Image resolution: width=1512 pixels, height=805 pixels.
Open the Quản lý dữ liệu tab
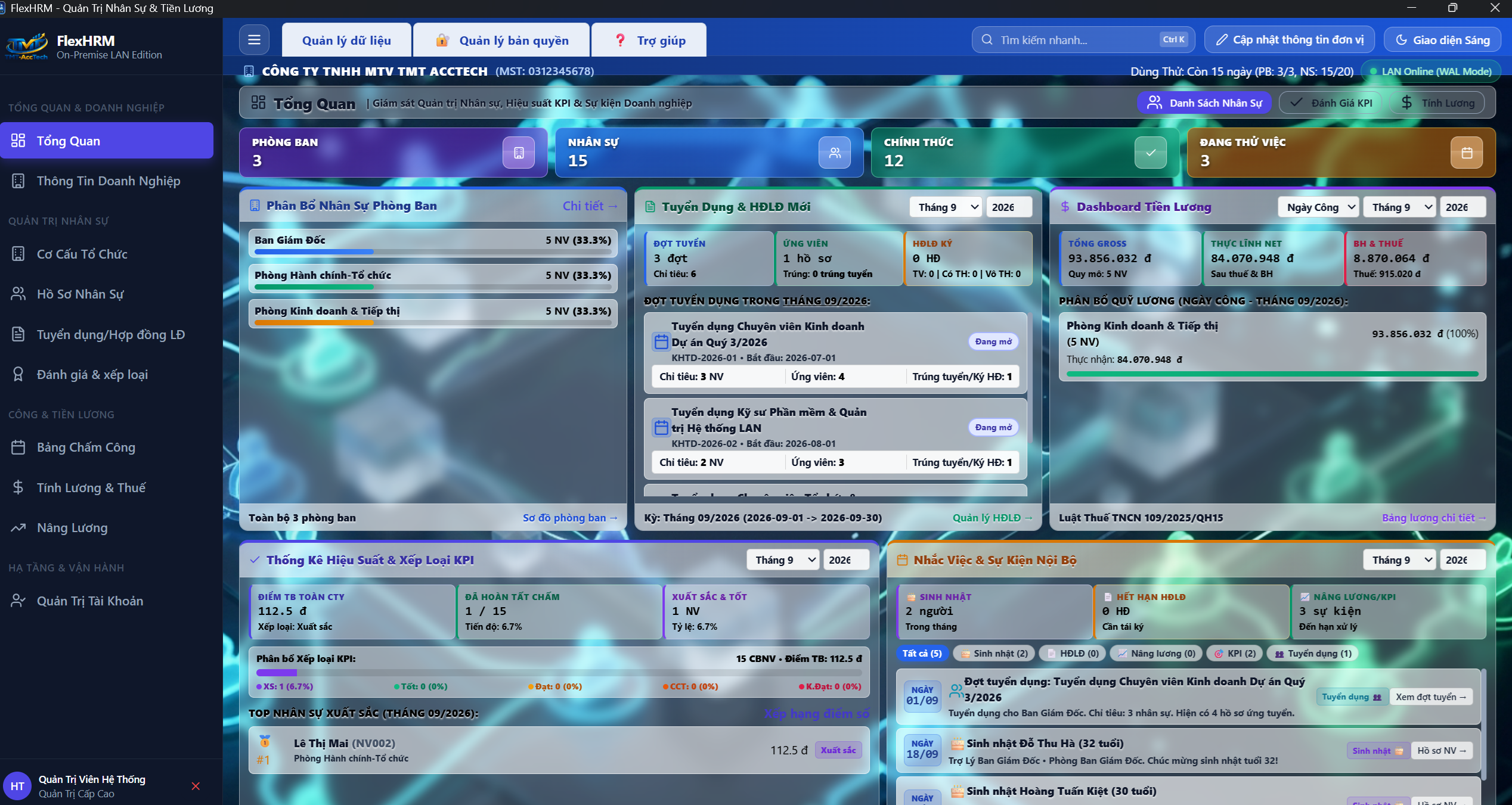pos(346,40)
